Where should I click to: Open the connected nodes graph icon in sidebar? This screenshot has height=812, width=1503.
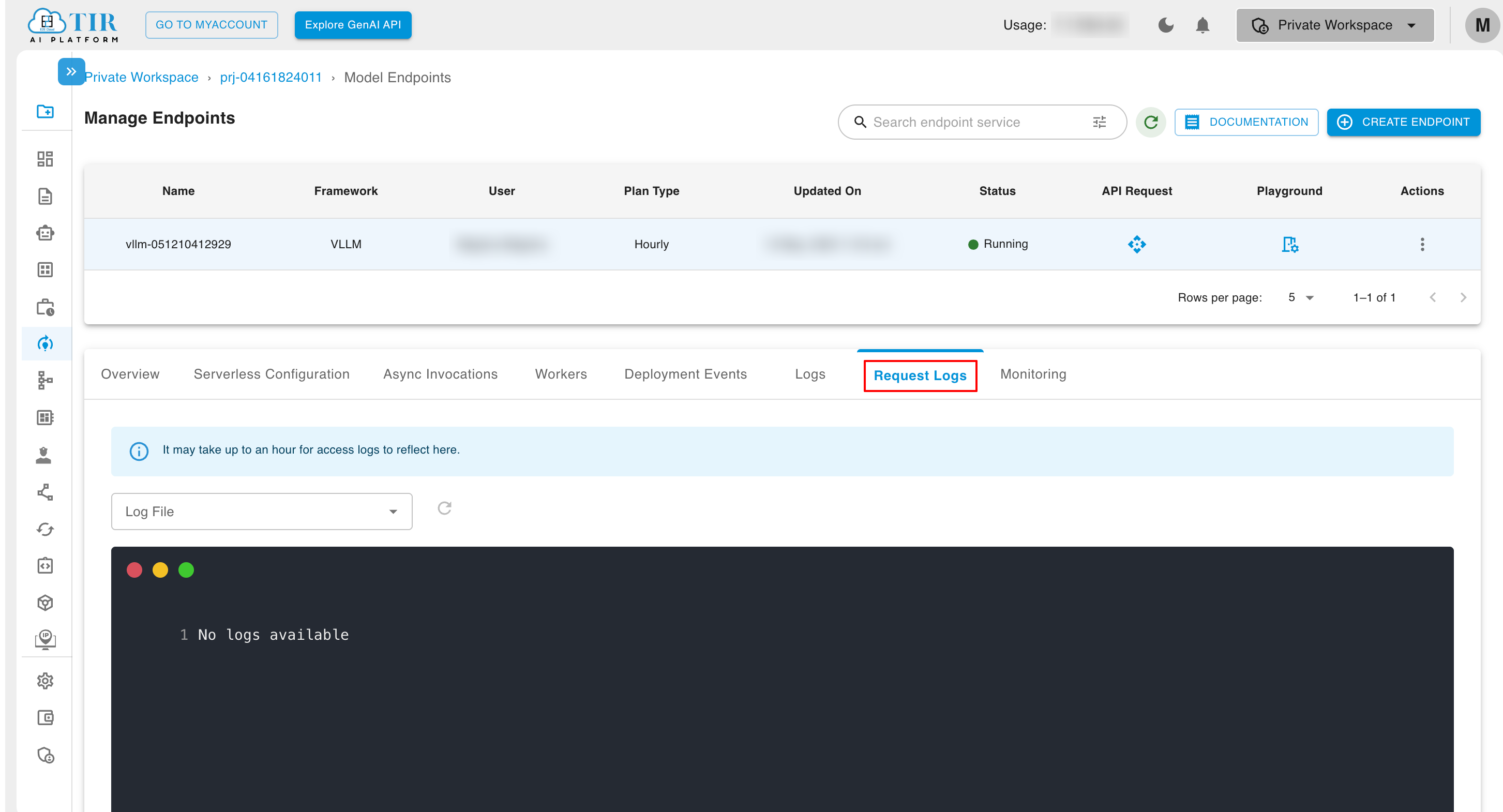pyautogui.click(x=45, y=492)
